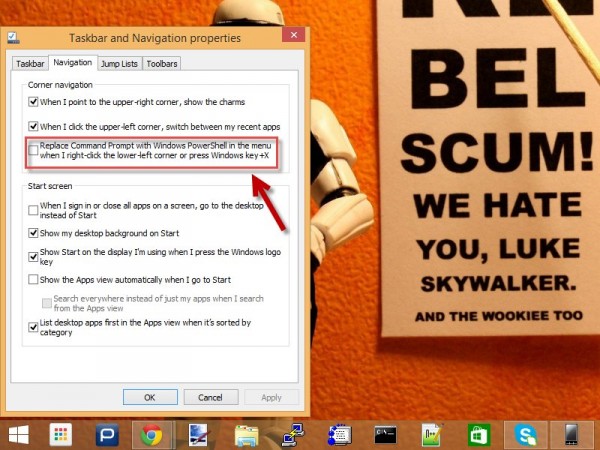The width and height of the screenshot is (600, 450).
Task: Launch Command Prompt from the taskbar
Action: (385, 435)
